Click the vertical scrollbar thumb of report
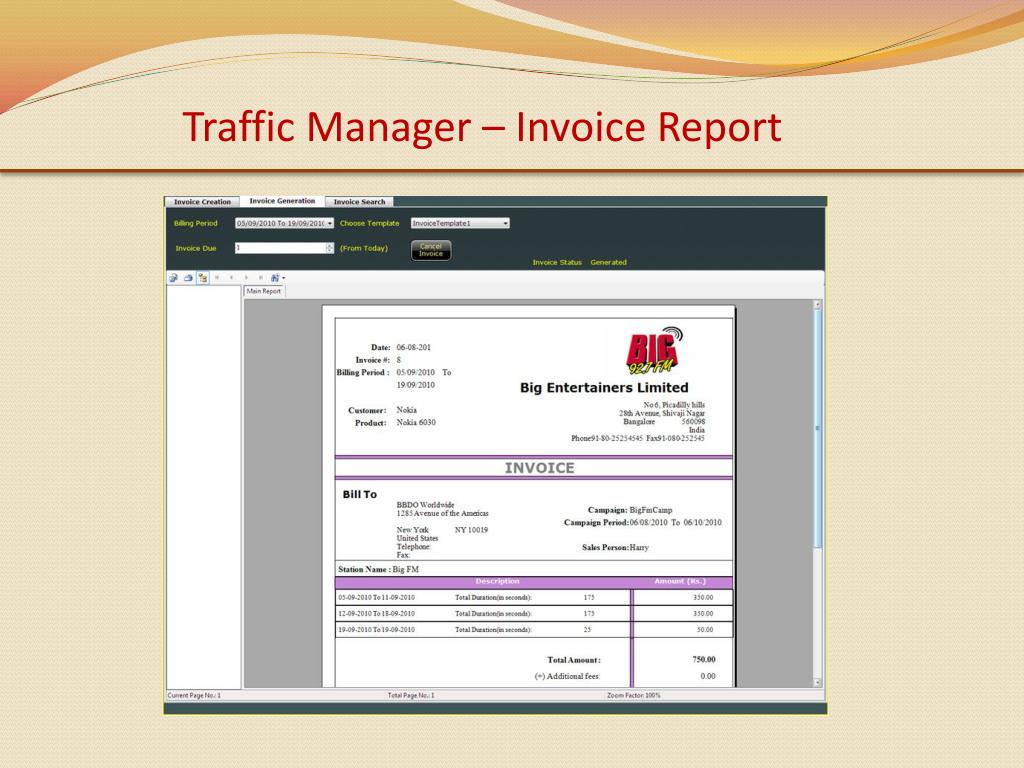 pyautogui.click(x=817, y=428)
